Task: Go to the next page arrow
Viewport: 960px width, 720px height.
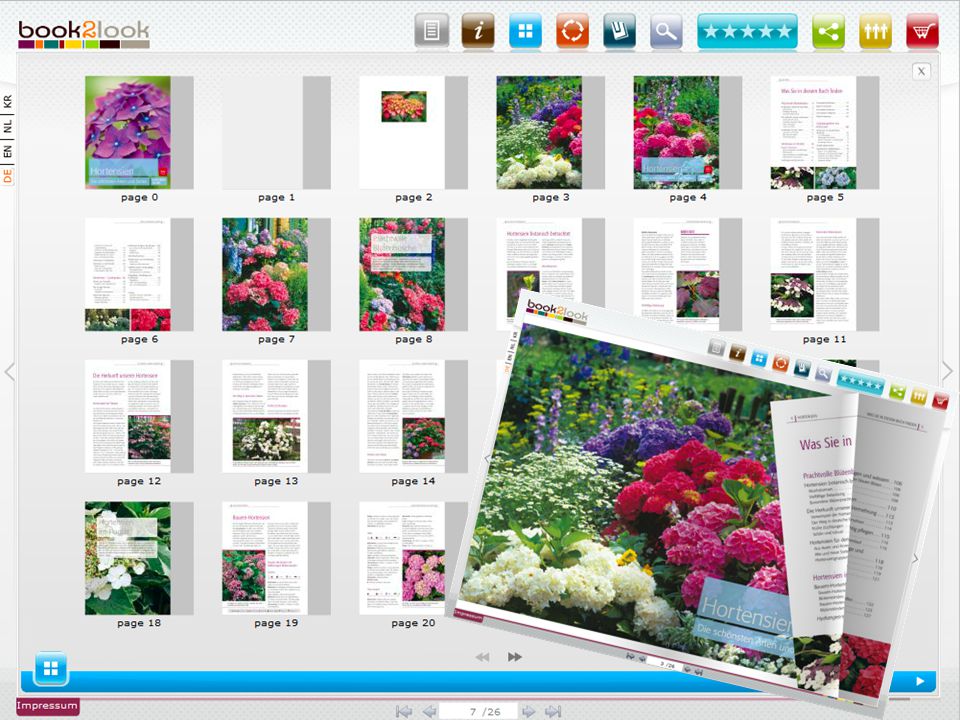Action: [x=528, y=711]
